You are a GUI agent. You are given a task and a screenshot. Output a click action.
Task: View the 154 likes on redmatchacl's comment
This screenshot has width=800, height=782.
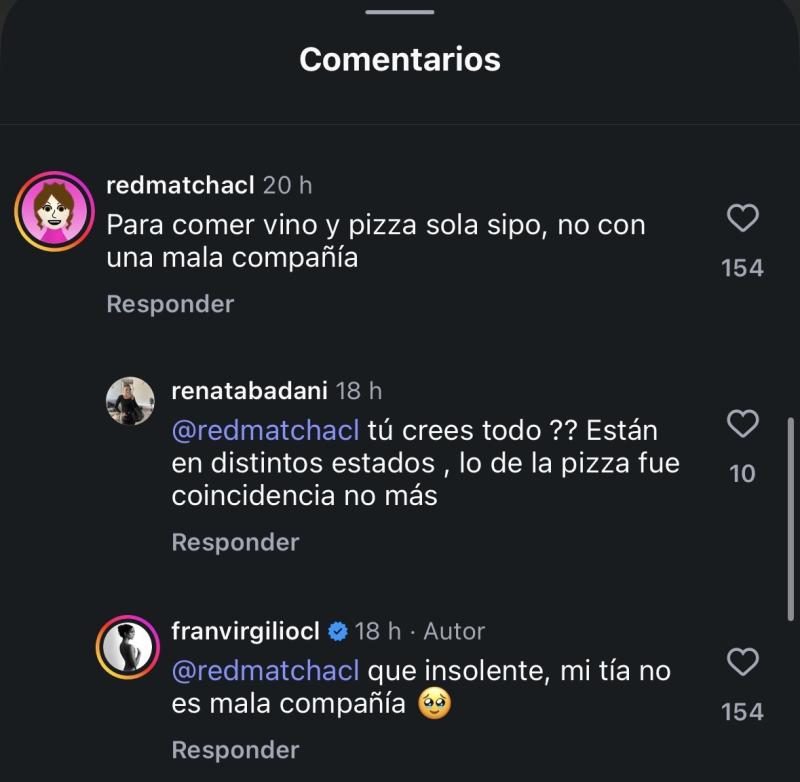pos(742,268)
